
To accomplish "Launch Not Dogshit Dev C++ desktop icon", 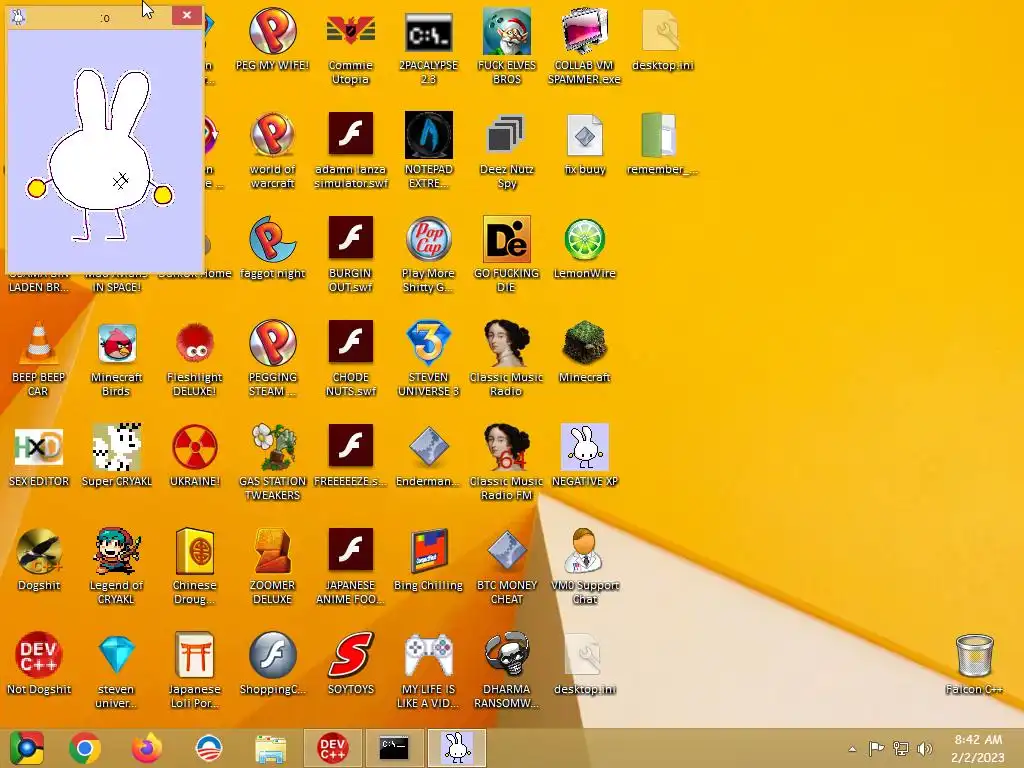I will [39, 654].
